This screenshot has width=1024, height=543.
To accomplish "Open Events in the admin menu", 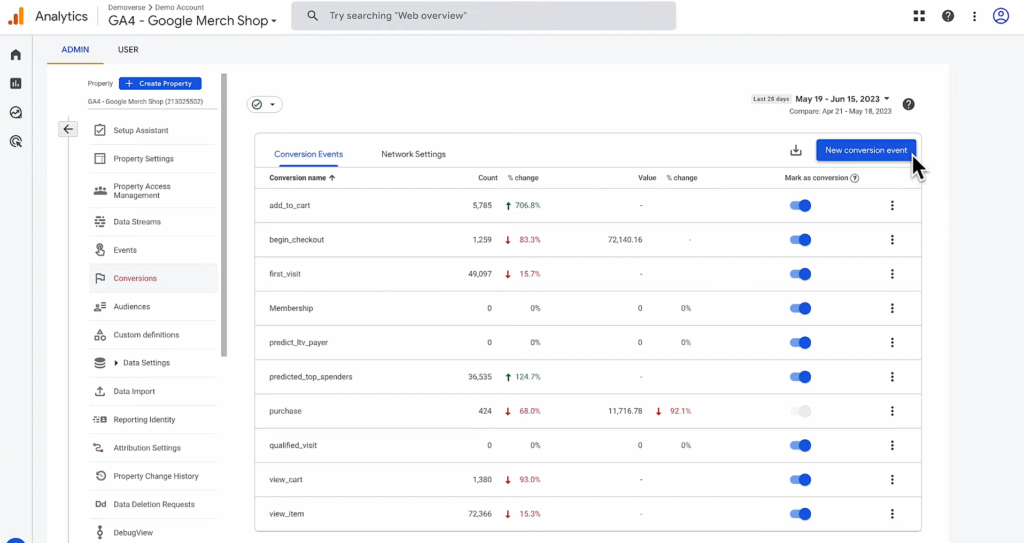I will coord(153,250).
